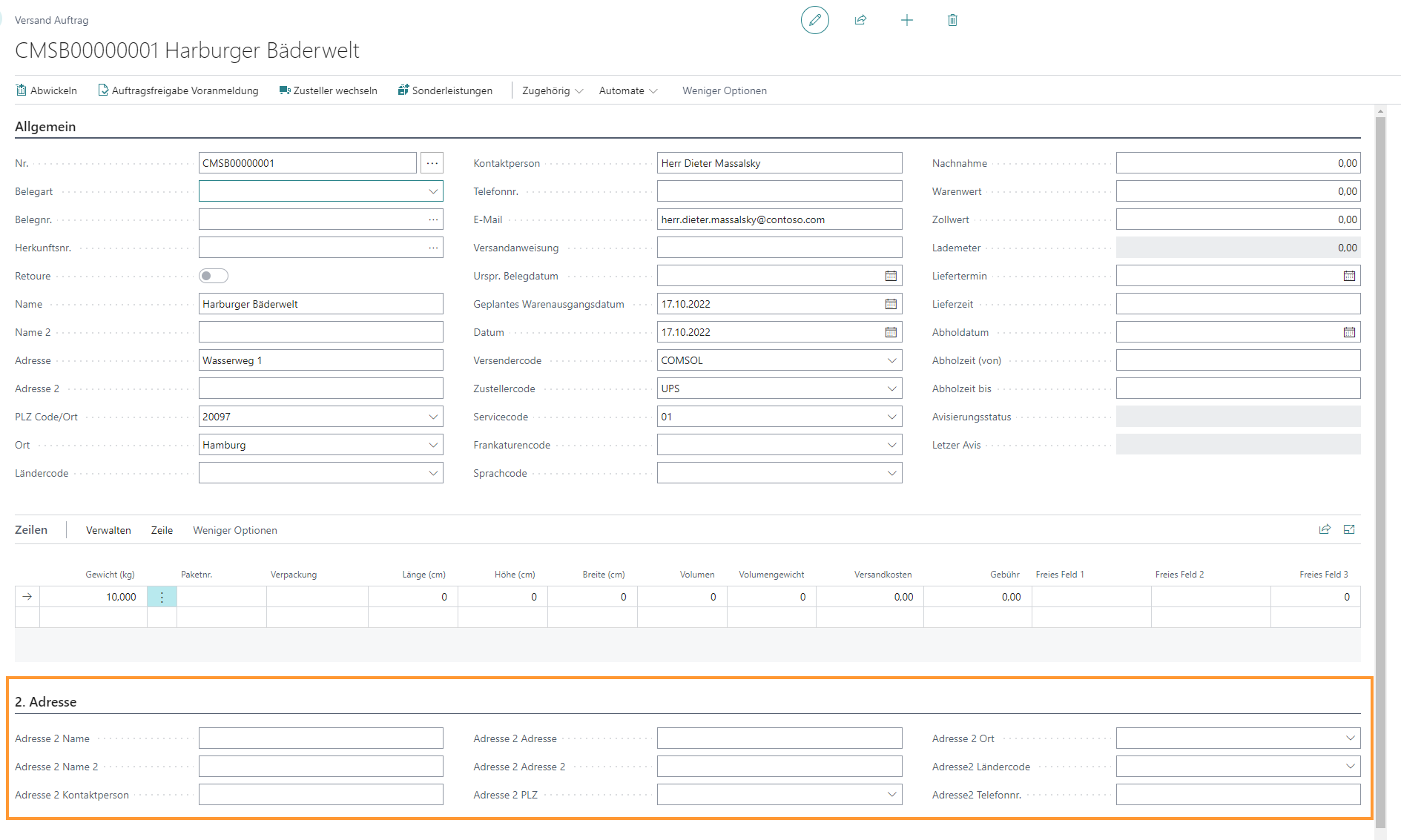Click the vertical scrollbar on the right

click(x=1380, y=445)
